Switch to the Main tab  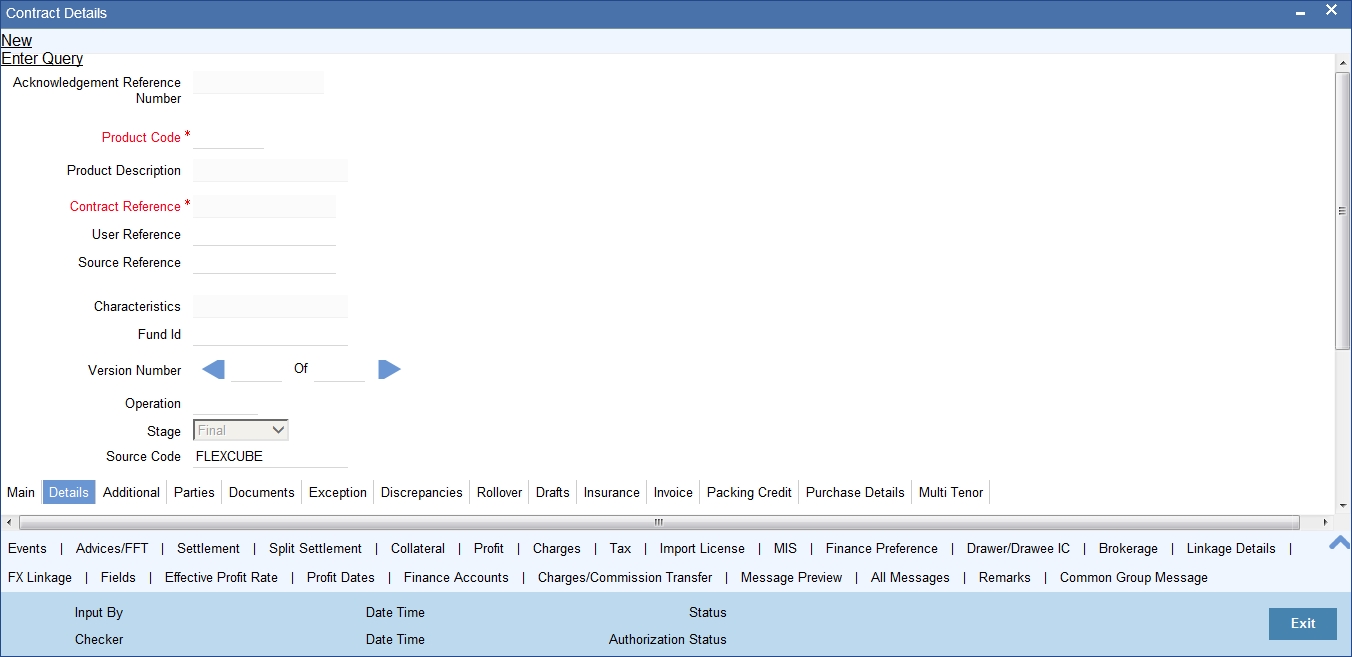pos(21,492)
